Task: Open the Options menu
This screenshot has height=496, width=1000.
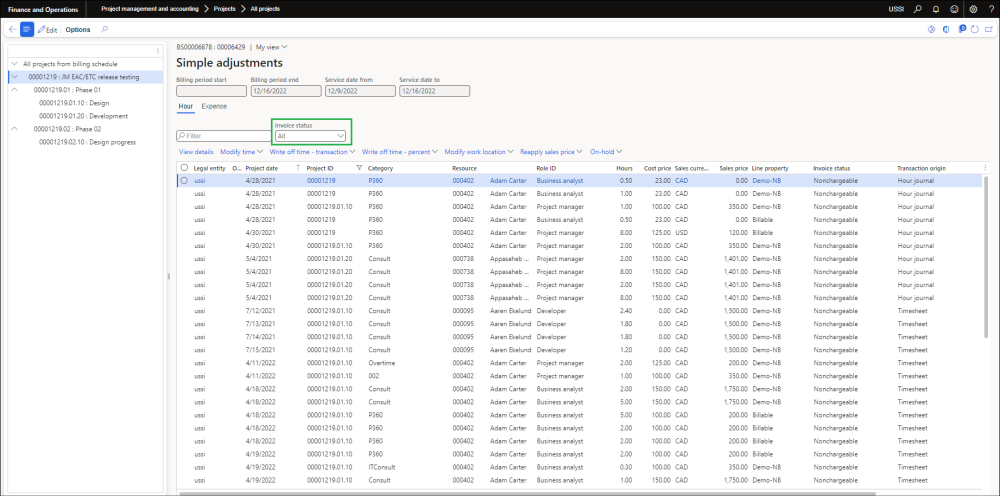Action: pos(78,30)
